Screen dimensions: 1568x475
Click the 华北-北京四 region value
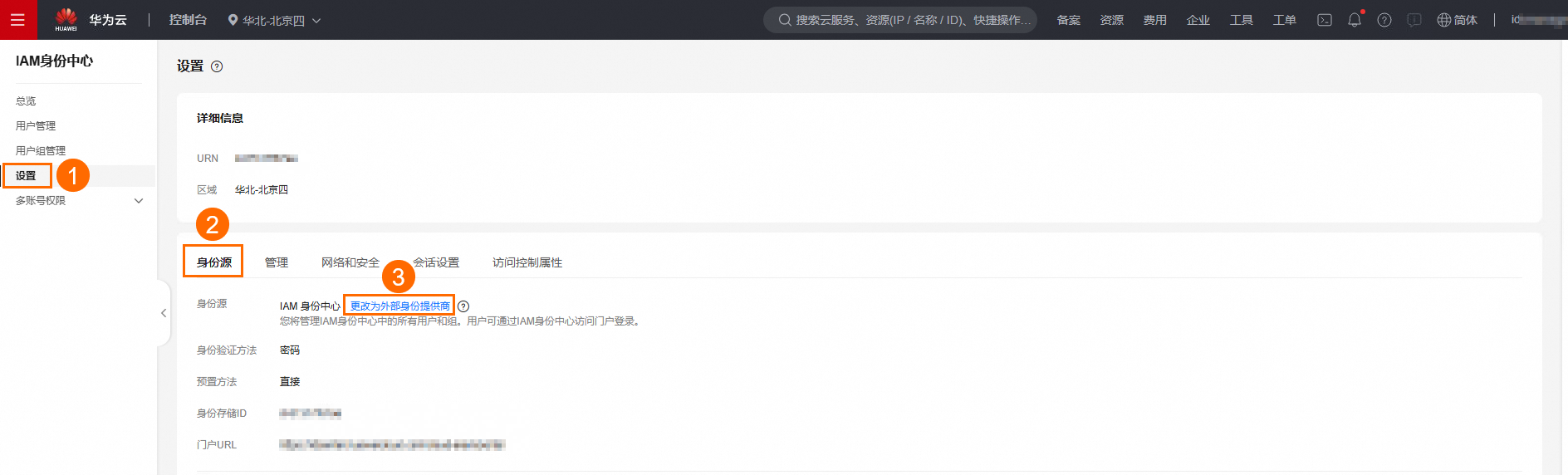pos(262,190)
